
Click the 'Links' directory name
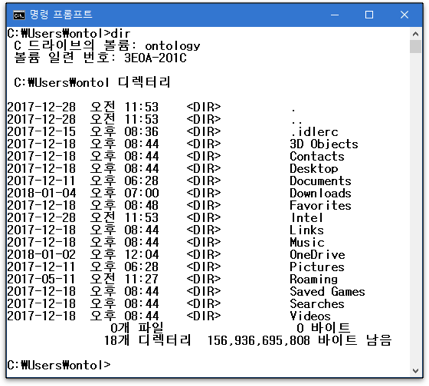pos(307,230)
